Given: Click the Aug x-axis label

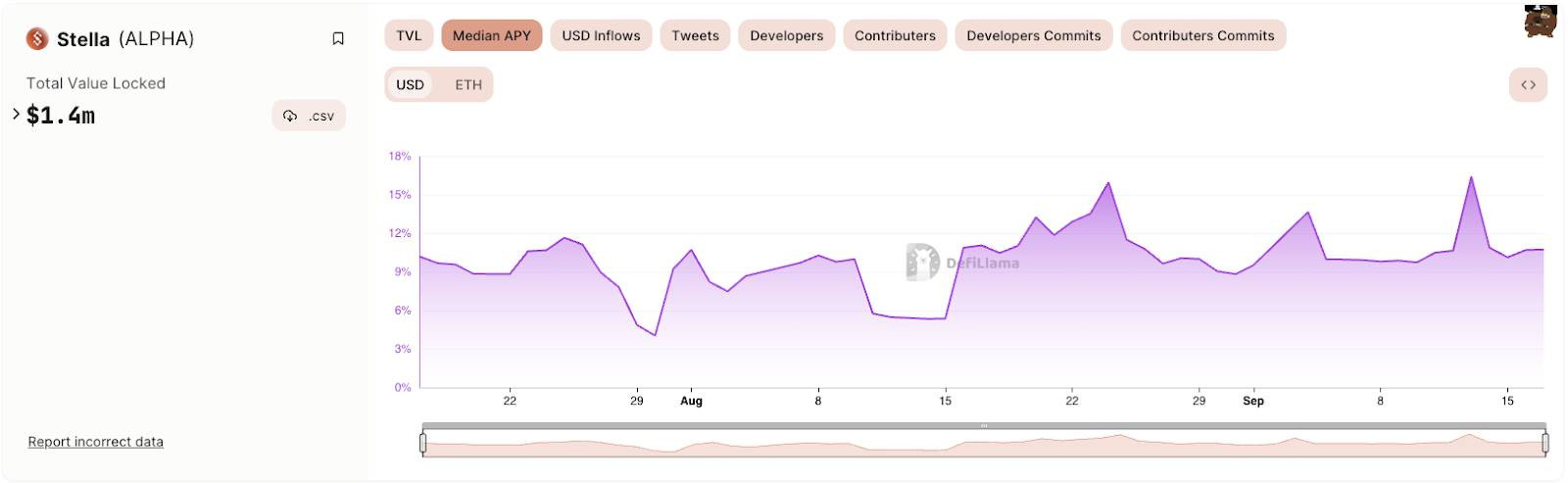Looking at the screenshot, I should coord(691,401).
